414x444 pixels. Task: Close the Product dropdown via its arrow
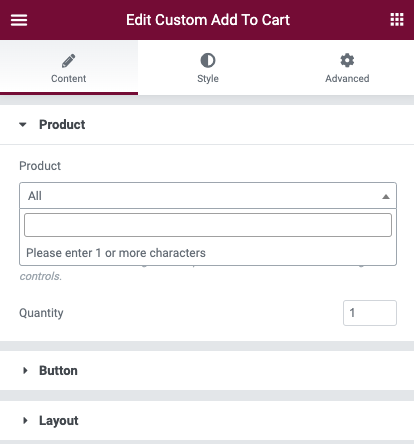386,196
